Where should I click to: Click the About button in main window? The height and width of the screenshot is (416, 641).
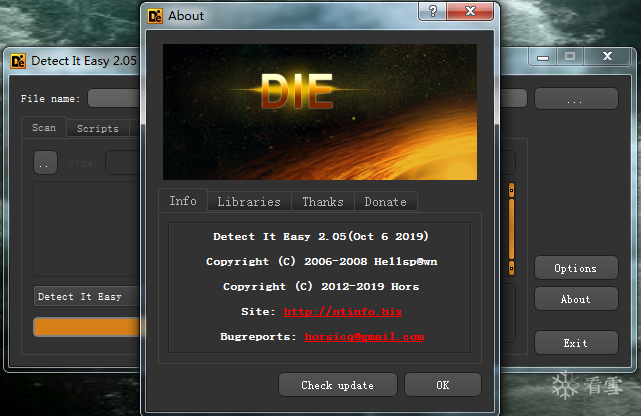click(x=576, y=299)
